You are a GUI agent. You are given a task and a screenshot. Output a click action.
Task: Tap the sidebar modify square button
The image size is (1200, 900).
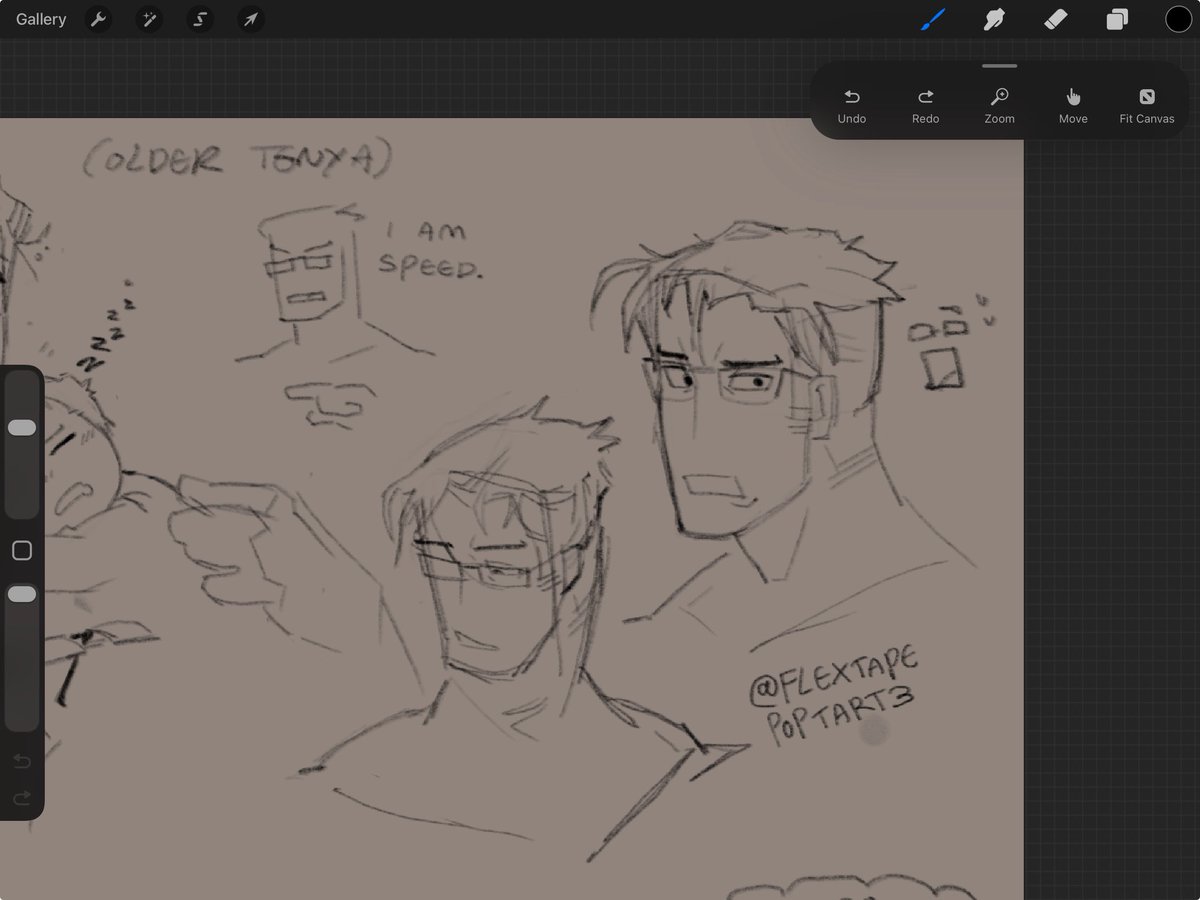click(x=22, y=551)
